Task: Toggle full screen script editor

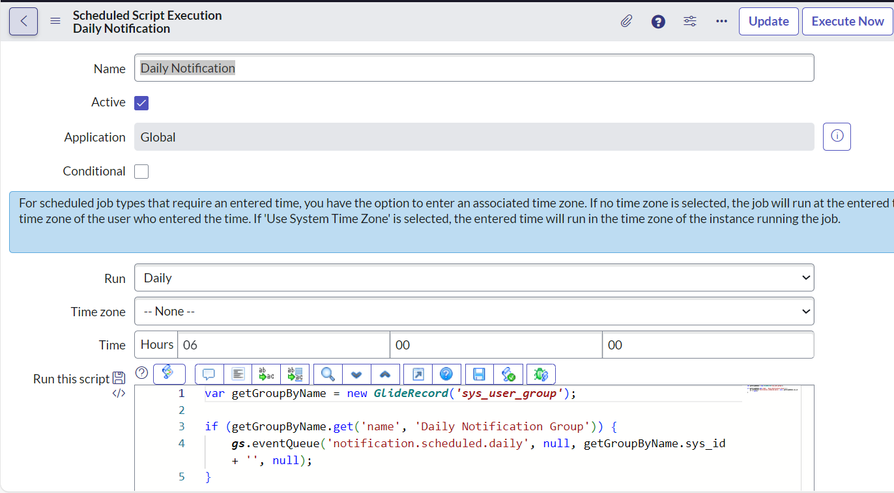Action: pyautogui.click(x=418, y=374)
